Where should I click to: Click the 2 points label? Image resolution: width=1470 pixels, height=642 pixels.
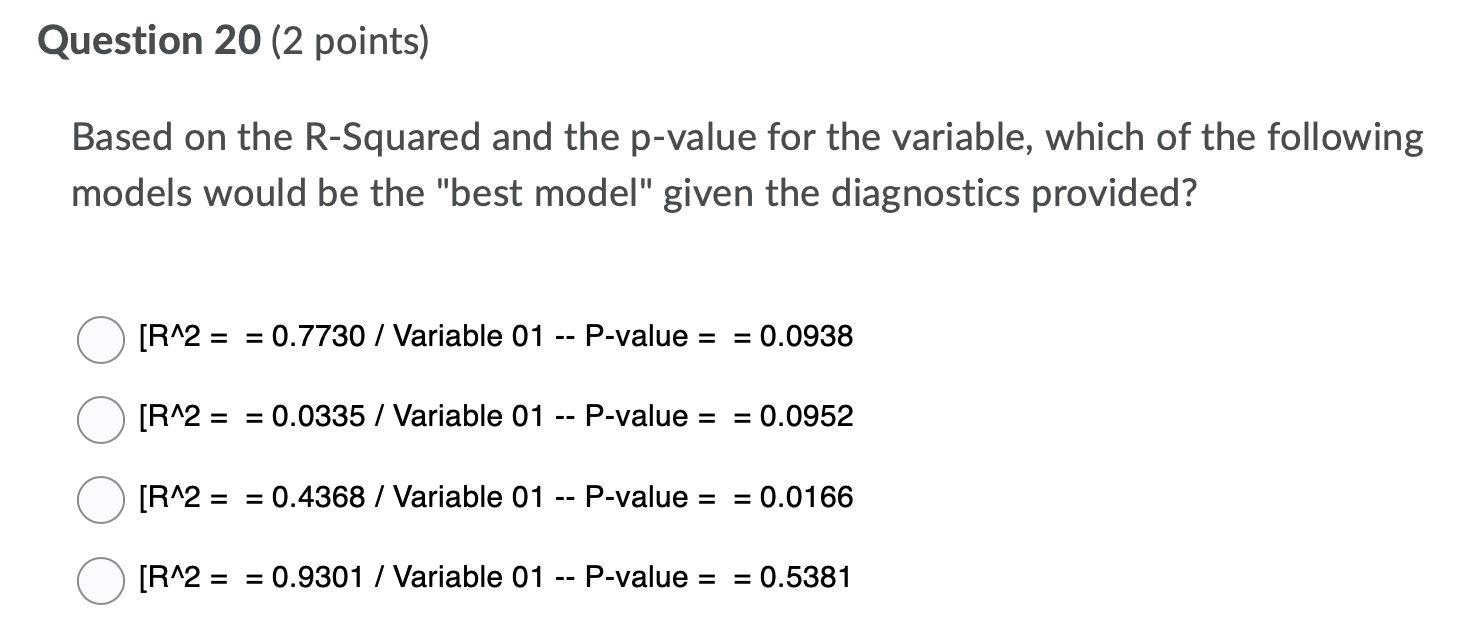(347, 41)
